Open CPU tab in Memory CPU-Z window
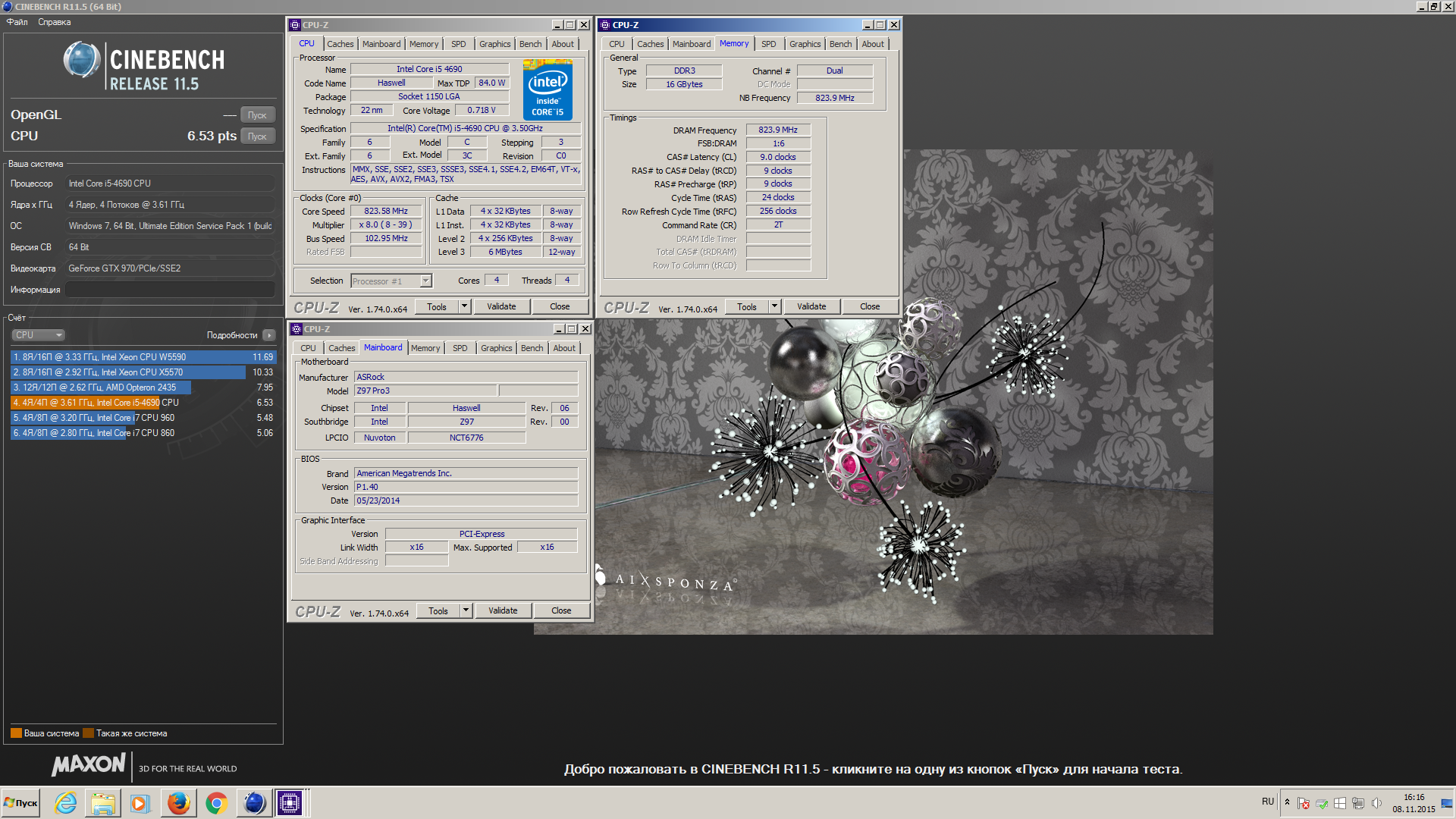Viewport: 1456px width, 819px height. [x=617, y=44]
